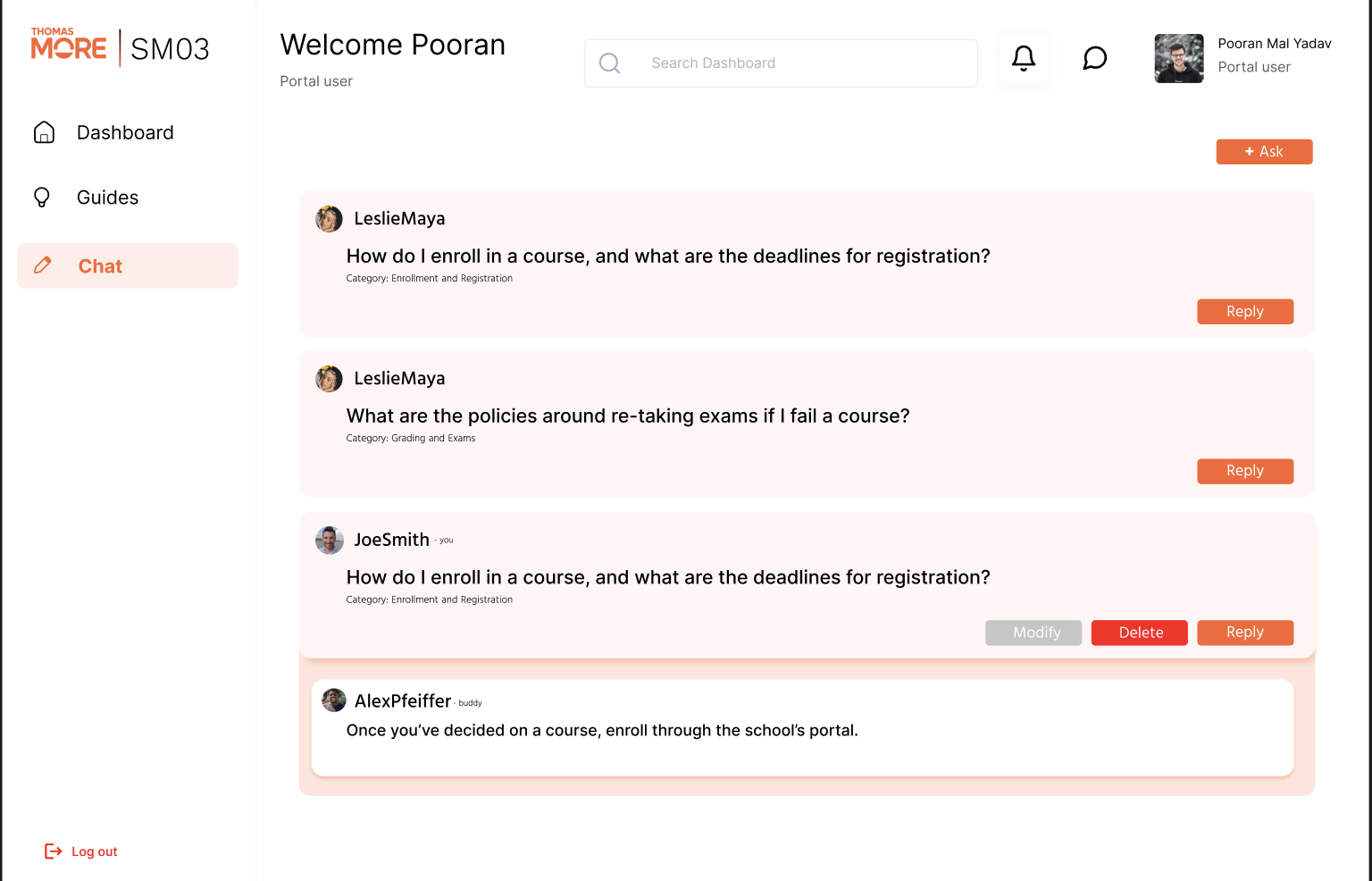Reply to the course enrollment question
1372x881 pixels.
(1245, 311)
